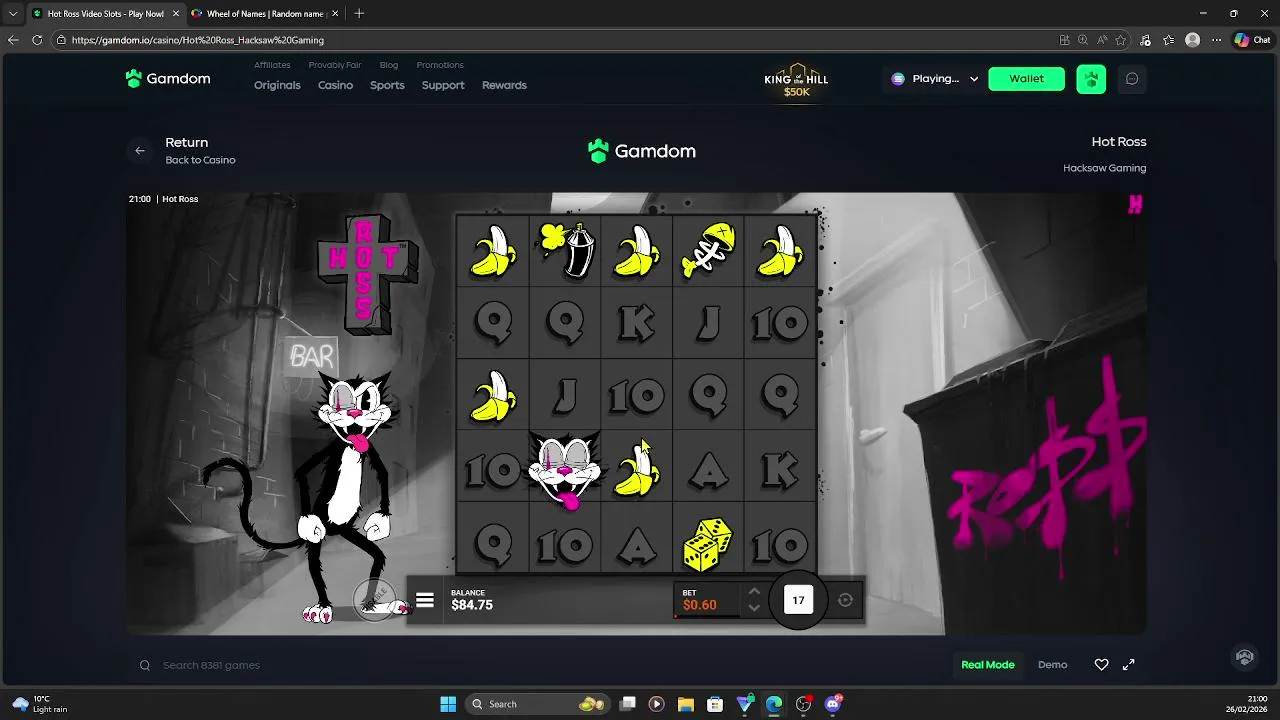Image resolution: width=1280 pixels, height=720 pixels.
Task: Click the Gamdom logo in the header
Action: click(x=168, y=78)
